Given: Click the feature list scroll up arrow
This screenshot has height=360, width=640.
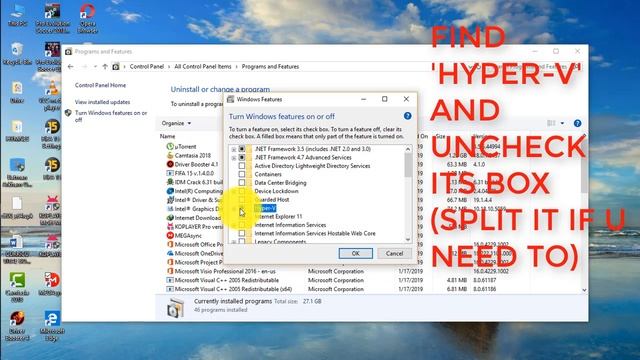Looking at the screenshot, I should 408,149.
